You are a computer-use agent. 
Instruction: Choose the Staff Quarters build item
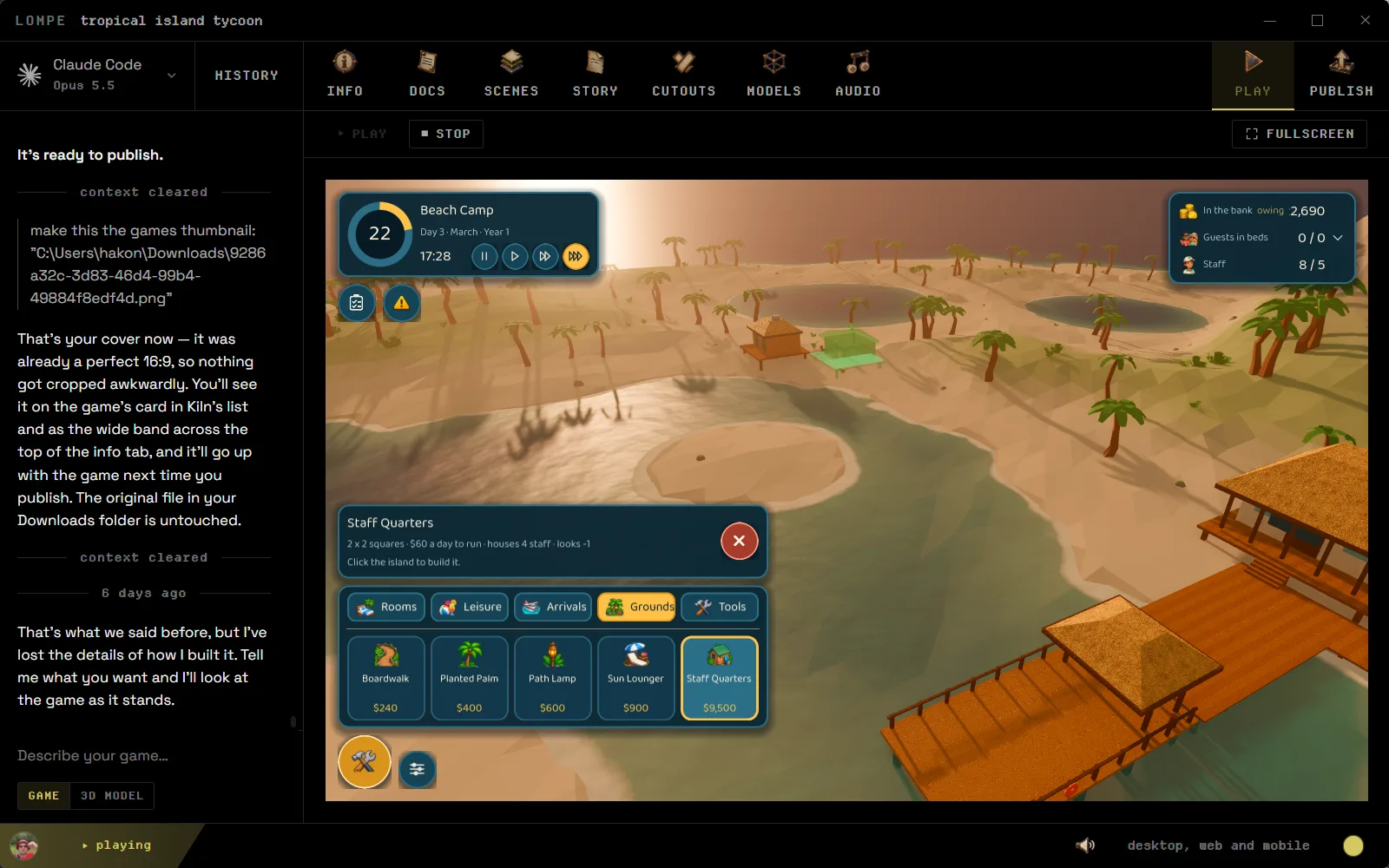coord(720,679)
